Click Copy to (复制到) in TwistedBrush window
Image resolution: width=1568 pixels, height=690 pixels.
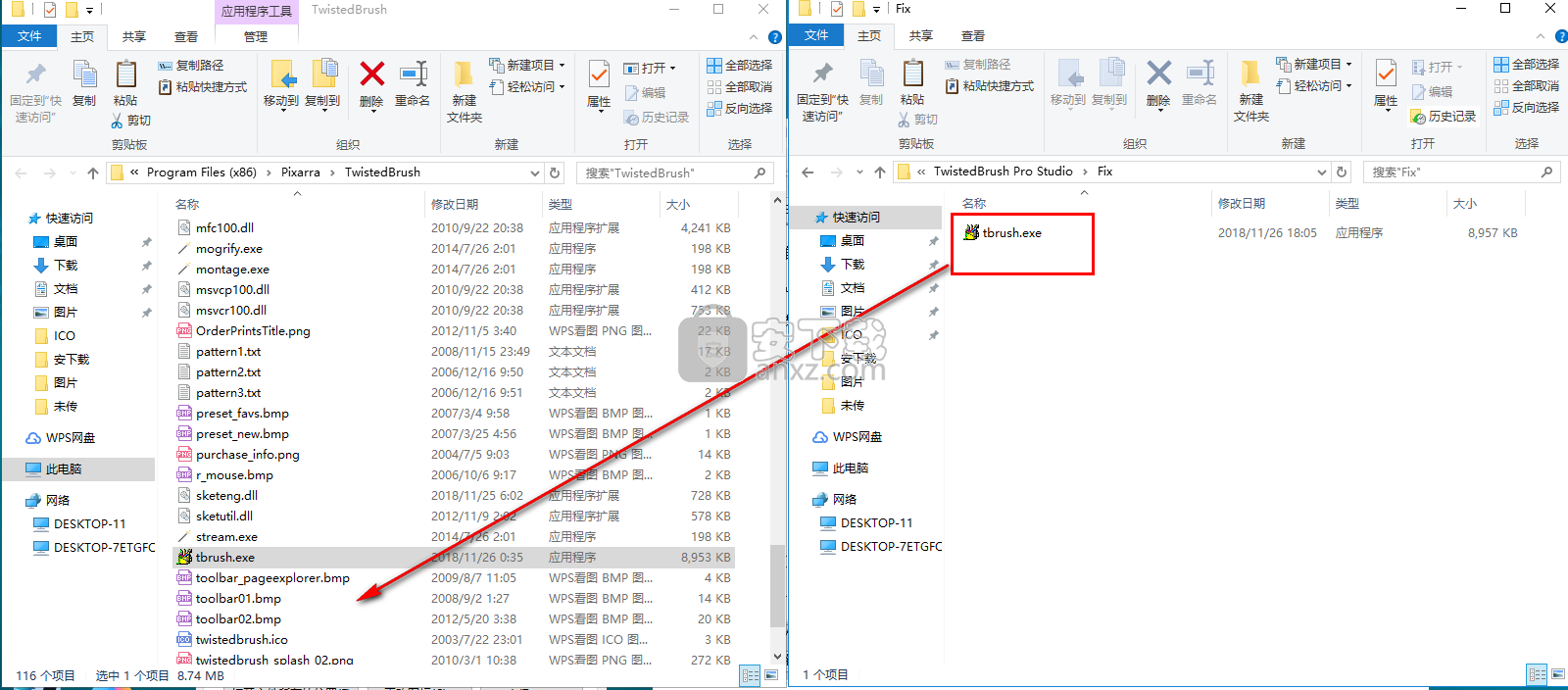(322, 83)
